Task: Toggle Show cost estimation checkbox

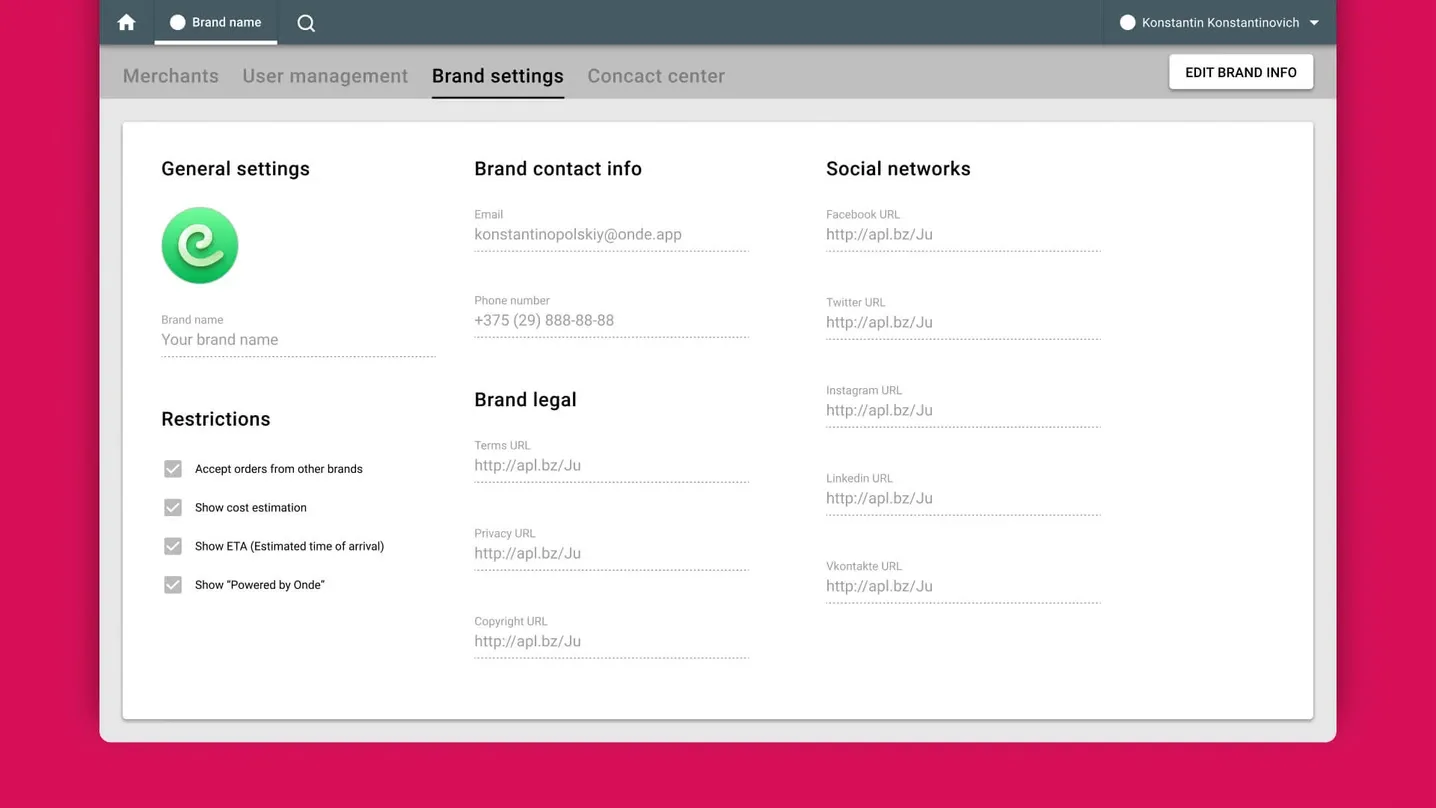Action: pyautogui.click(x=173, y=507)
